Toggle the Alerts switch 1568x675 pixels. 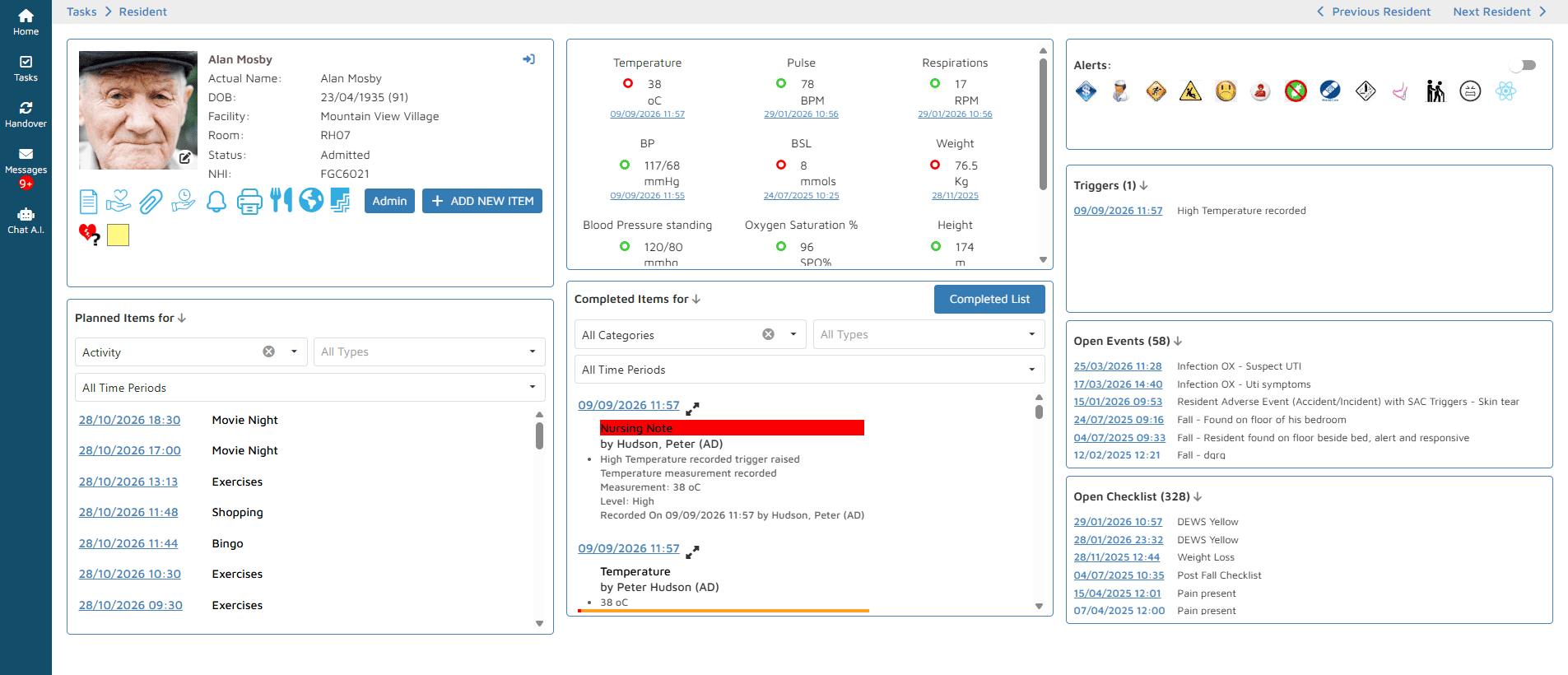coord(1523,65)
